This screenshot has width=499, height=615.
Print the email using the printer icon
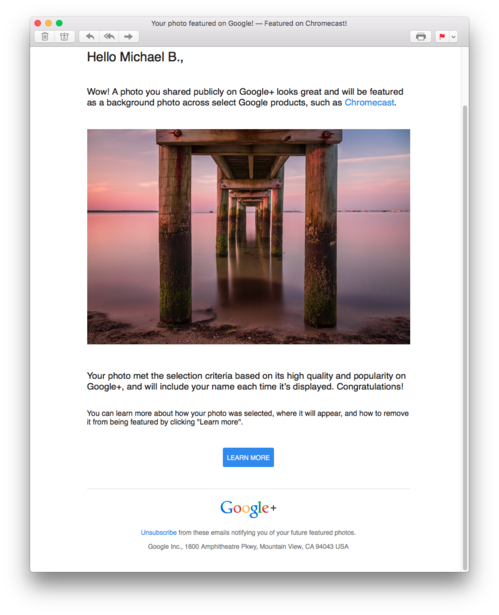tap(421, 36)
